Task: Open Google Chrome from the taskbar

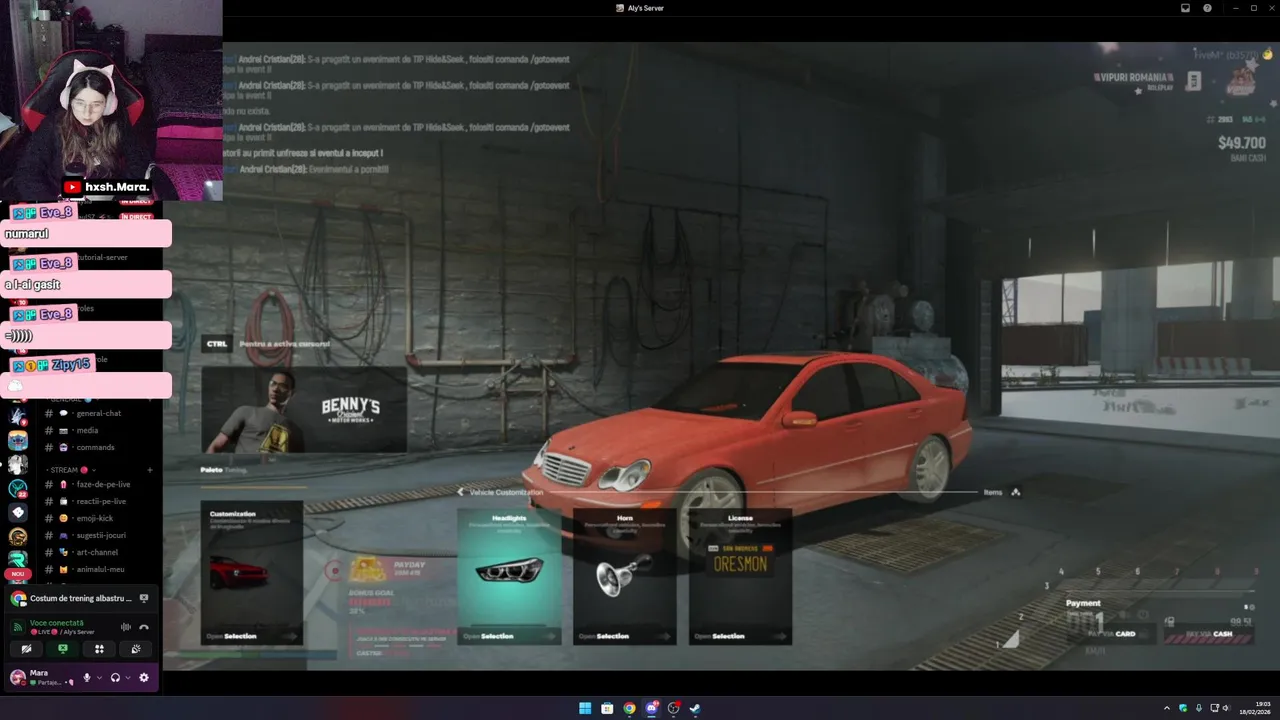Action: [629, 709]
